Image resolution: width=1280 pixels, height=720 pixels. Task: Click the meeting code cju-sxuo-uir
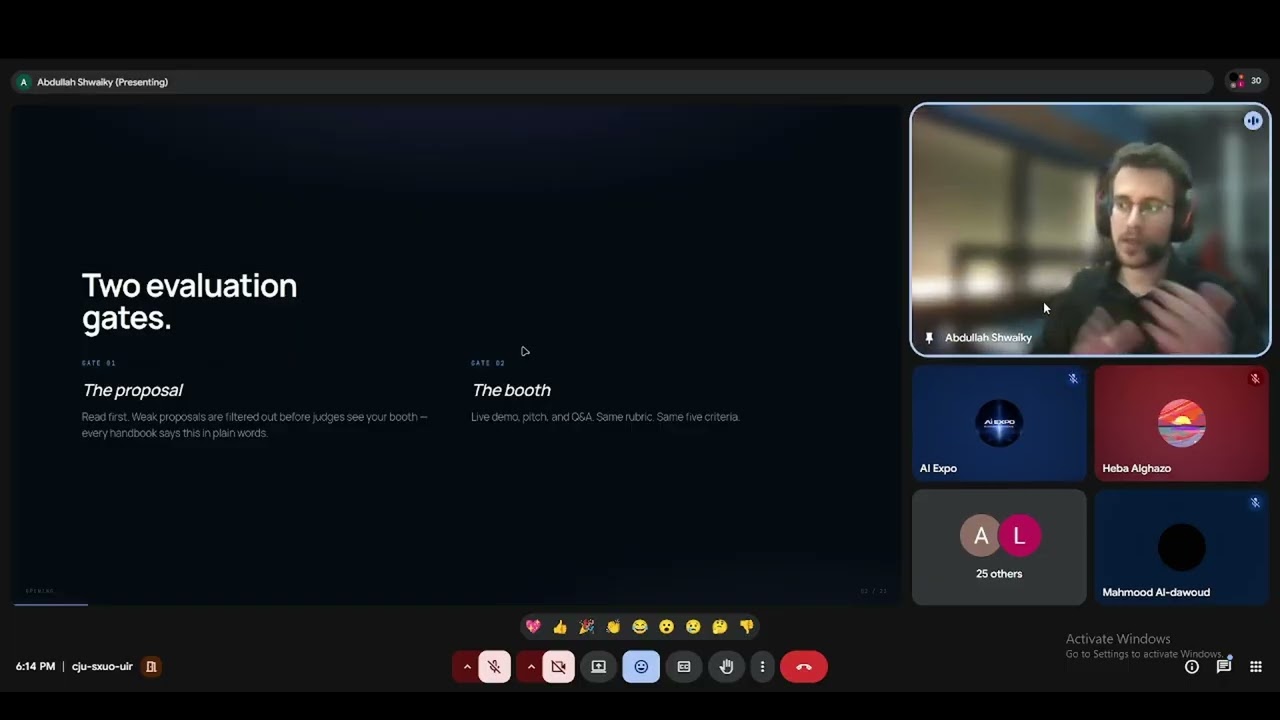pyautogui.click(x=102, y=667)
